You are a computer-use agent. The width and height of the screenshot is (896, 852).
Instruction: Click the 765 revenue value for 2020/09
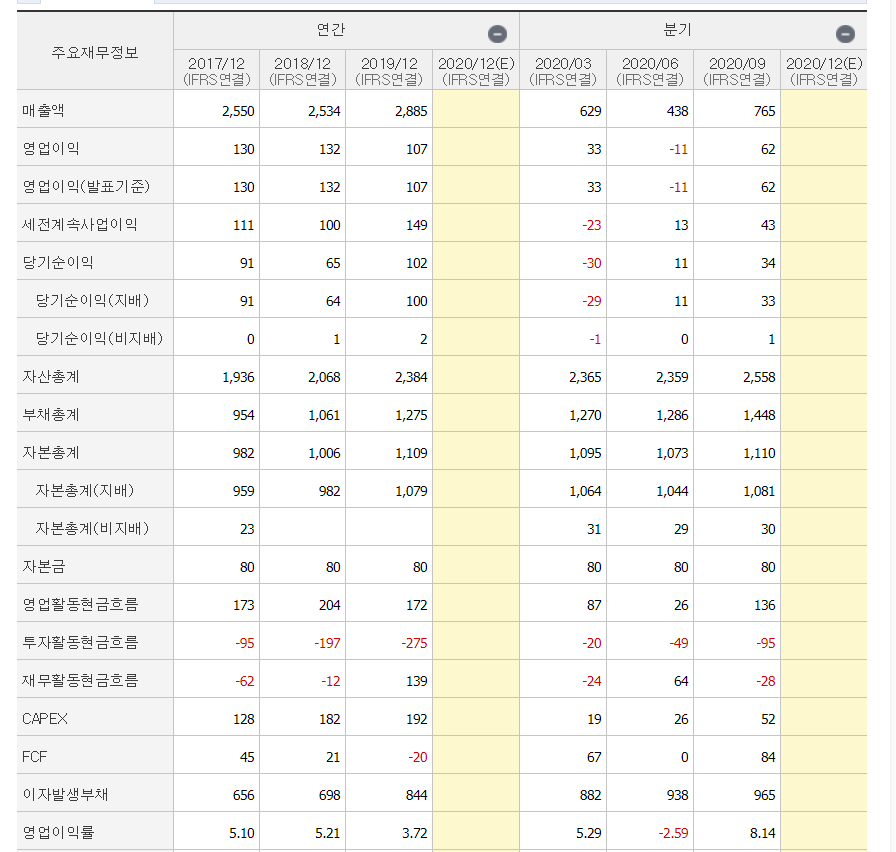coord(764,111)
